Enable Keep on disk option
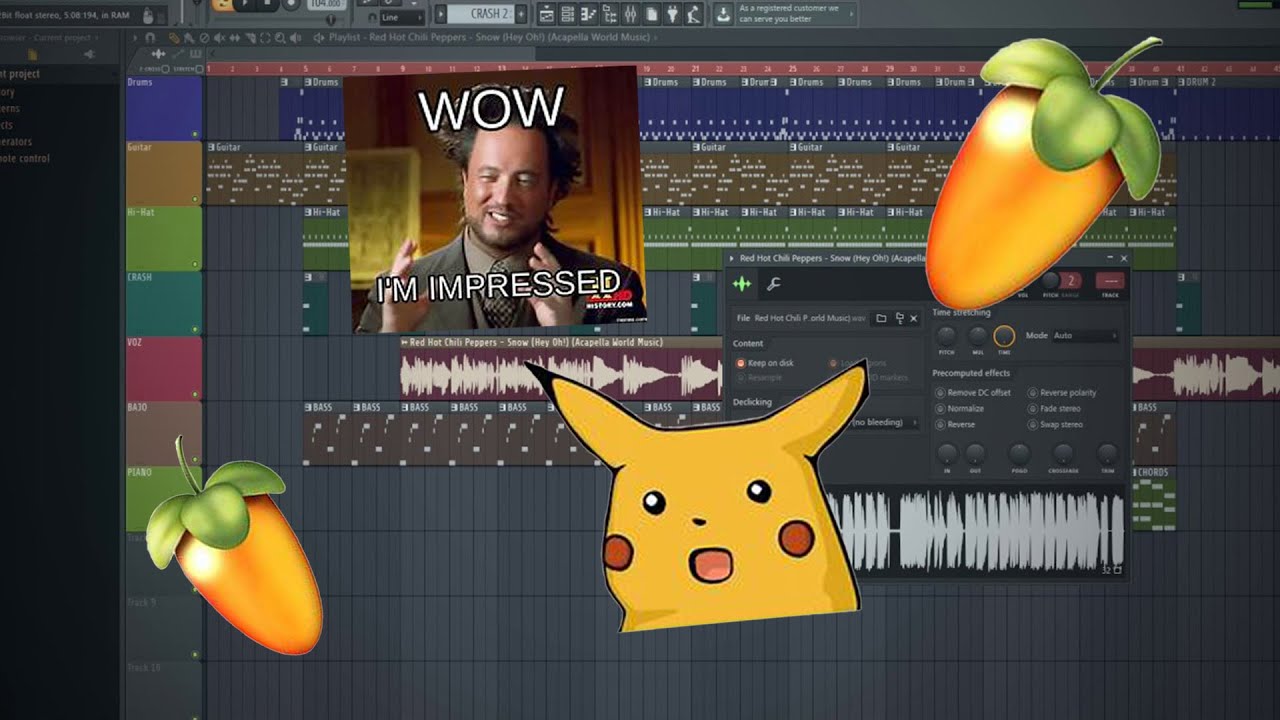Viewport: 1280px width, 720px height. (765, 363)
